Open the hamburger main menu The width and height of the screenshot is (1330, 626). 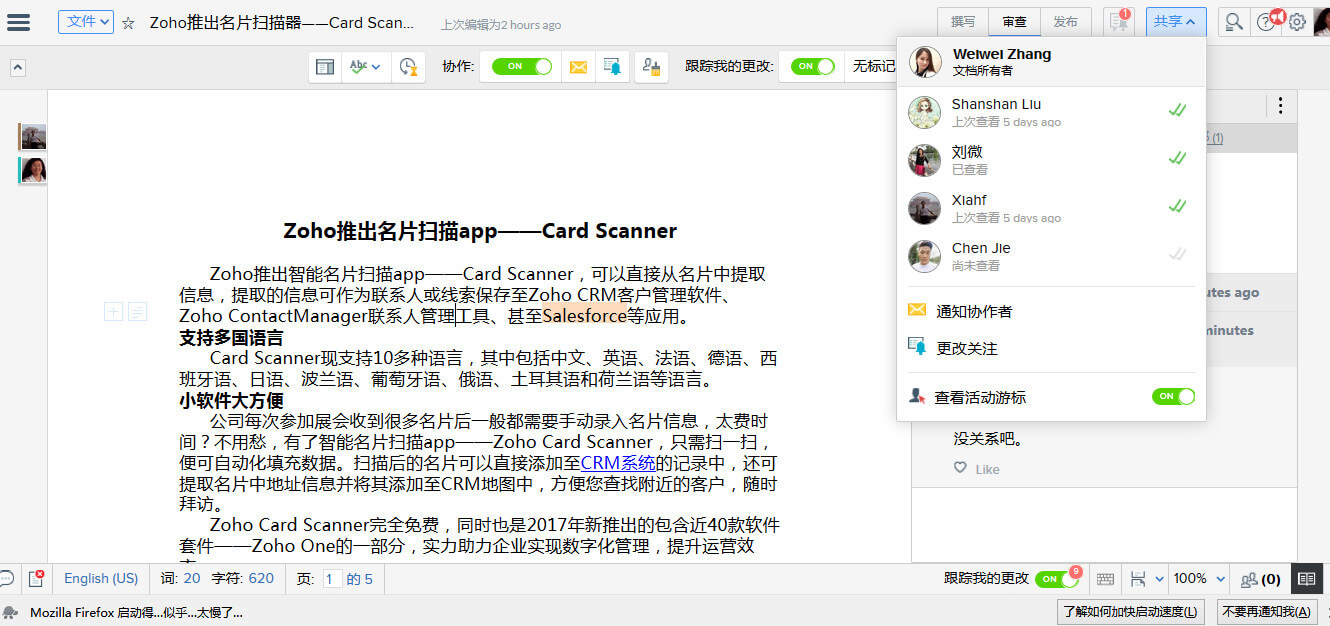pyautogui.click(x=18, y=22)
